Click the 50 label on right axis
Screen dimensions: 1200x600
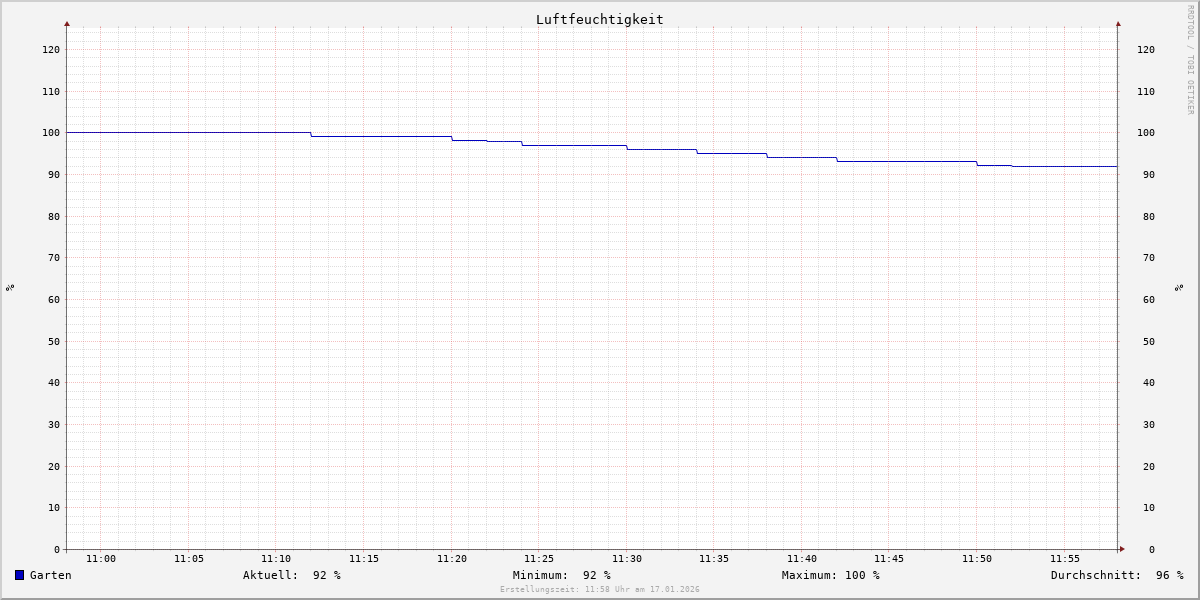pos(1149,341)
